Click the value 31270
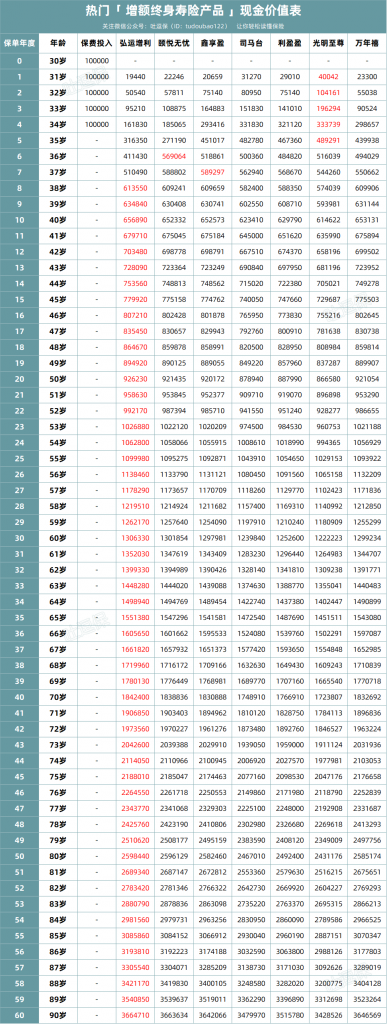 (x=251, y=76)
